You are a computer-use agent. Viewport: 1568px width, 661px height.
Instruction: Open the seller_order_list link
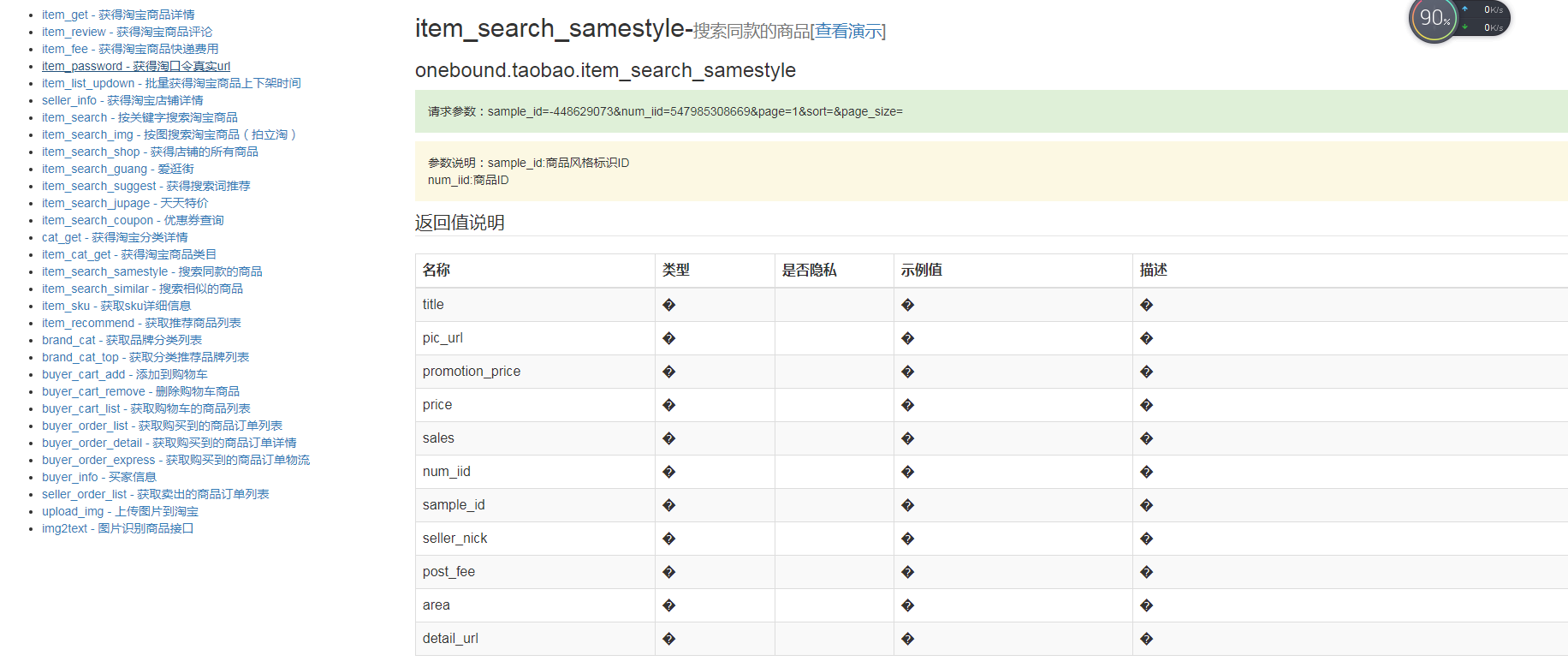click(156, 494)
